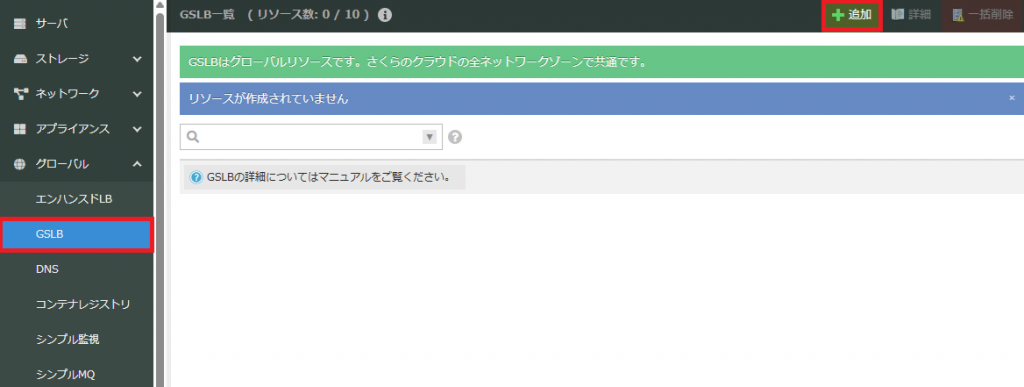Select GSLB in the sidebar
The height and width of the screenshot is (387, 1024).
click(x=76, y=234)
